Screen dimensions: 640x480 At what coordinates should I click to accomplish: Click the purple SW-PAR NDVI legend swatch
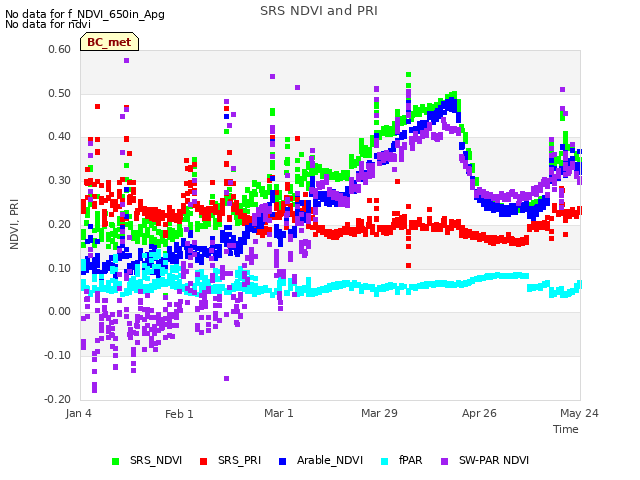click(444, 461)
